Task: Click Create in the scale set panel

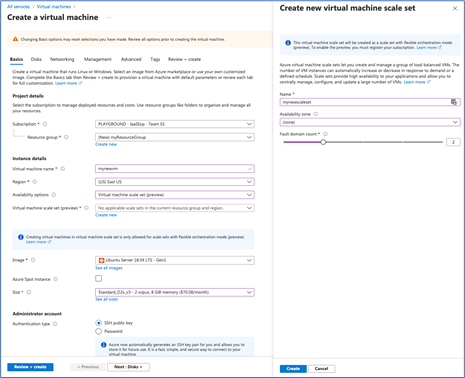Action: pyautogui.click(x=293, y=369)
